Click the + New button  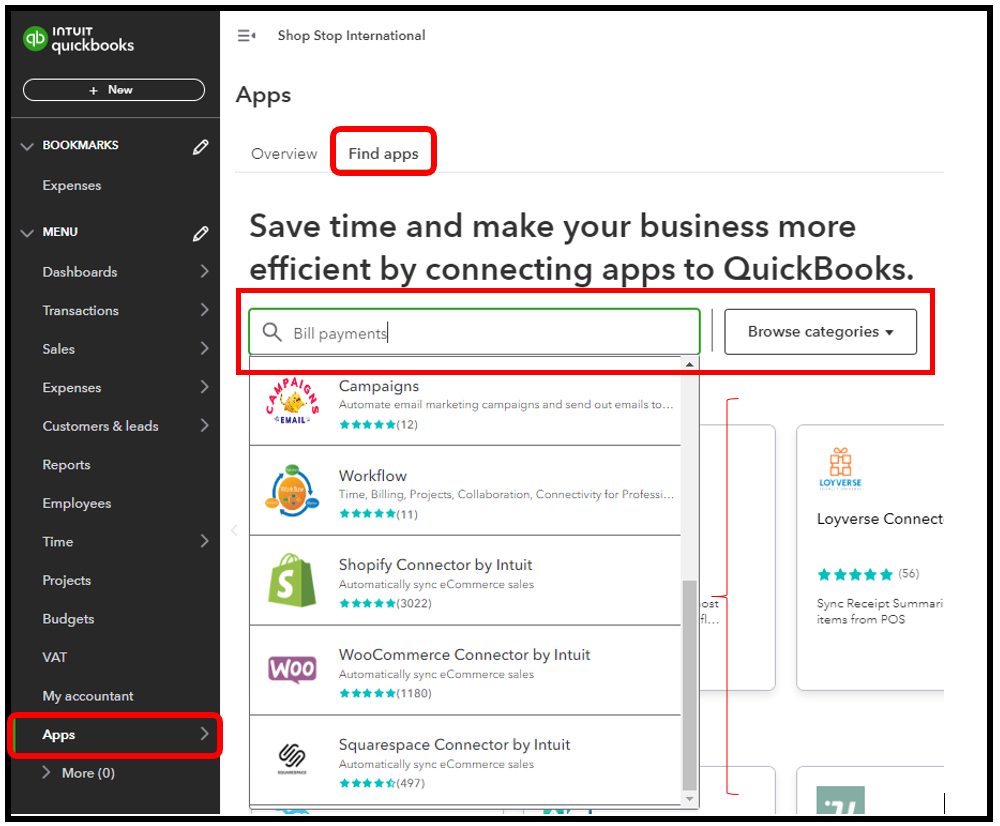(113, 89)
